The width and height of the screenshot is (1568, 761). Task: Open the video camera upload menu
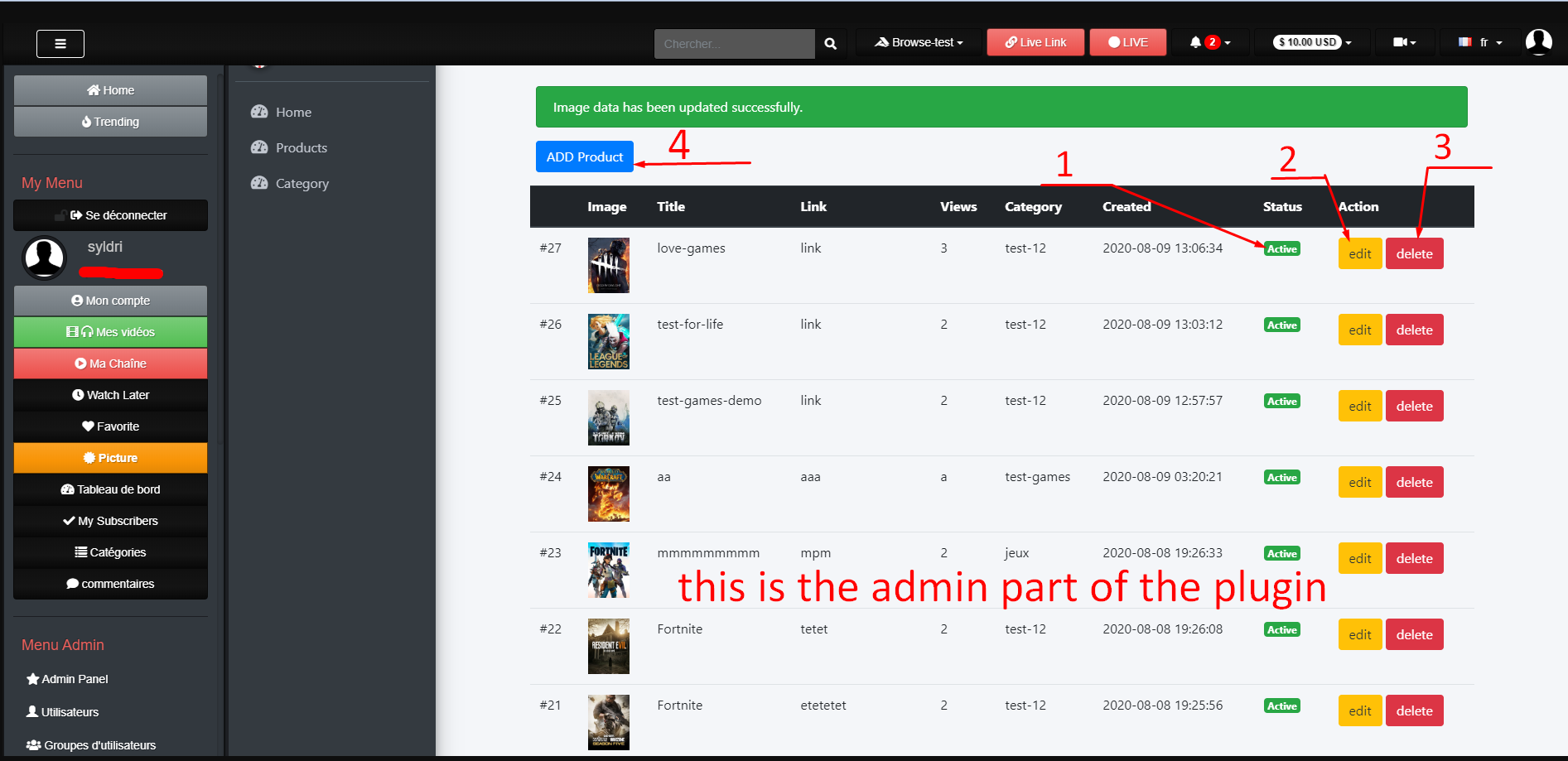point(1404,42)
